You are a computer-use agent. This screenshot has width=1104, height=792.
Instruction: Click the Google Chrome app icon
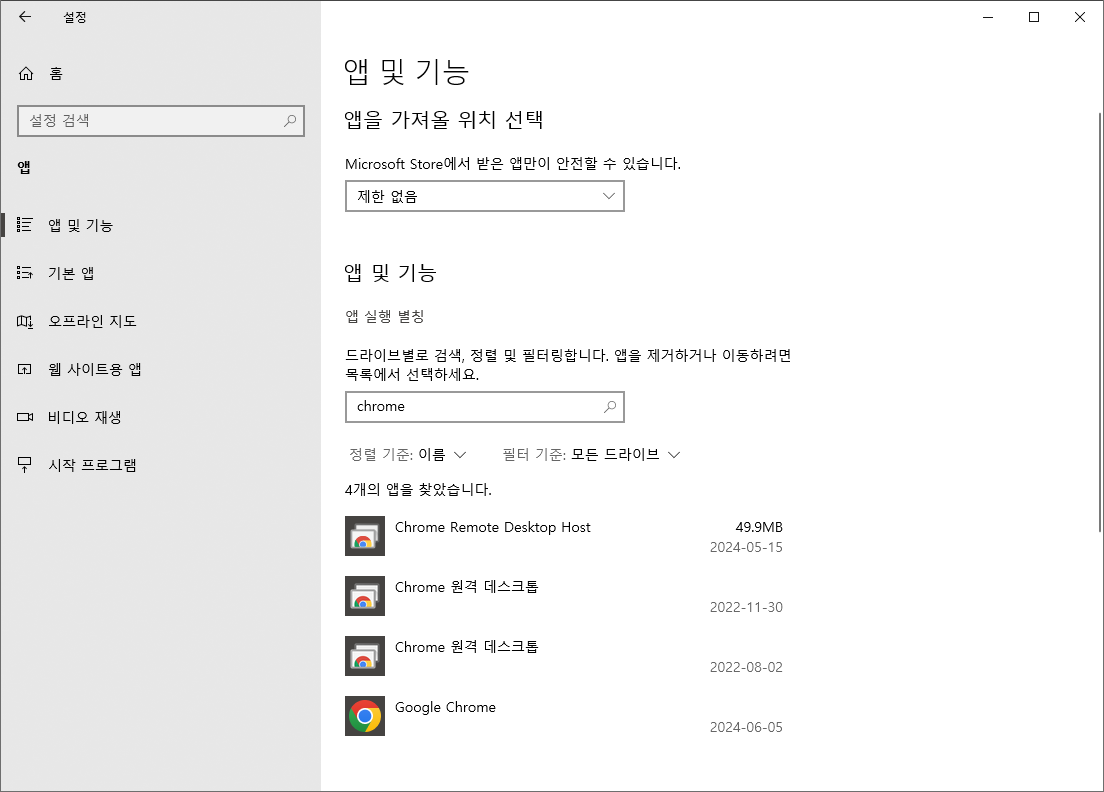coord(365,716)
